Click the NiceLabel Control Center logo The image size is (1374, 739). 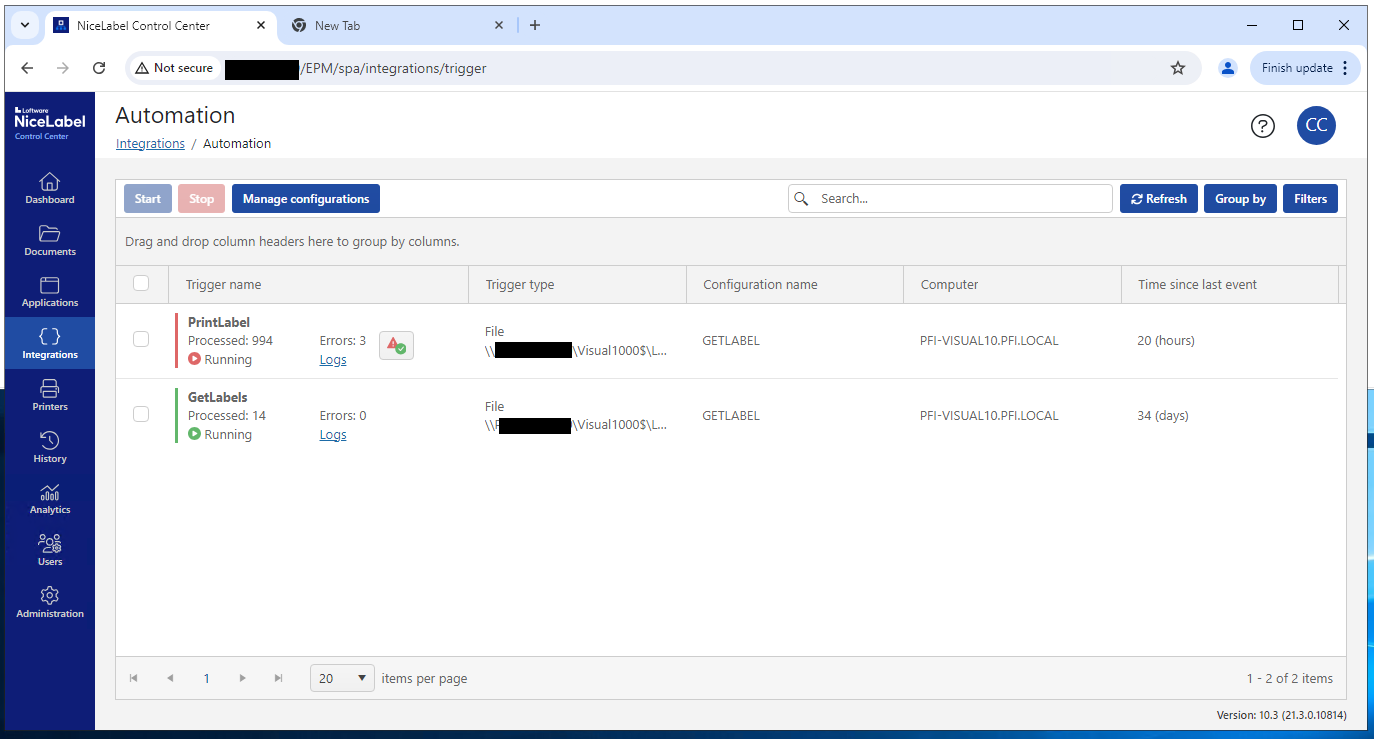tap(49, 123)
